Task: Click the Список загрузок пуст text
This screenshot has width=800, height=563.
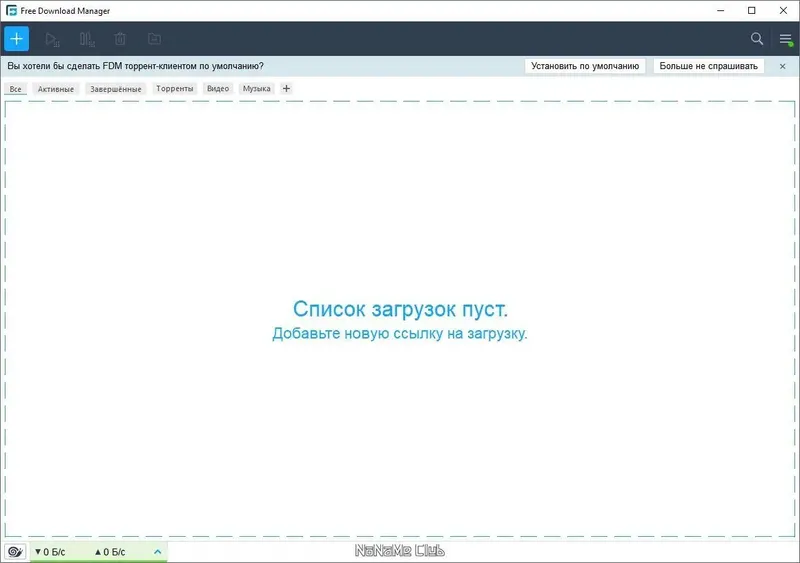Action: pyautogui.click(x=400, y=309)
